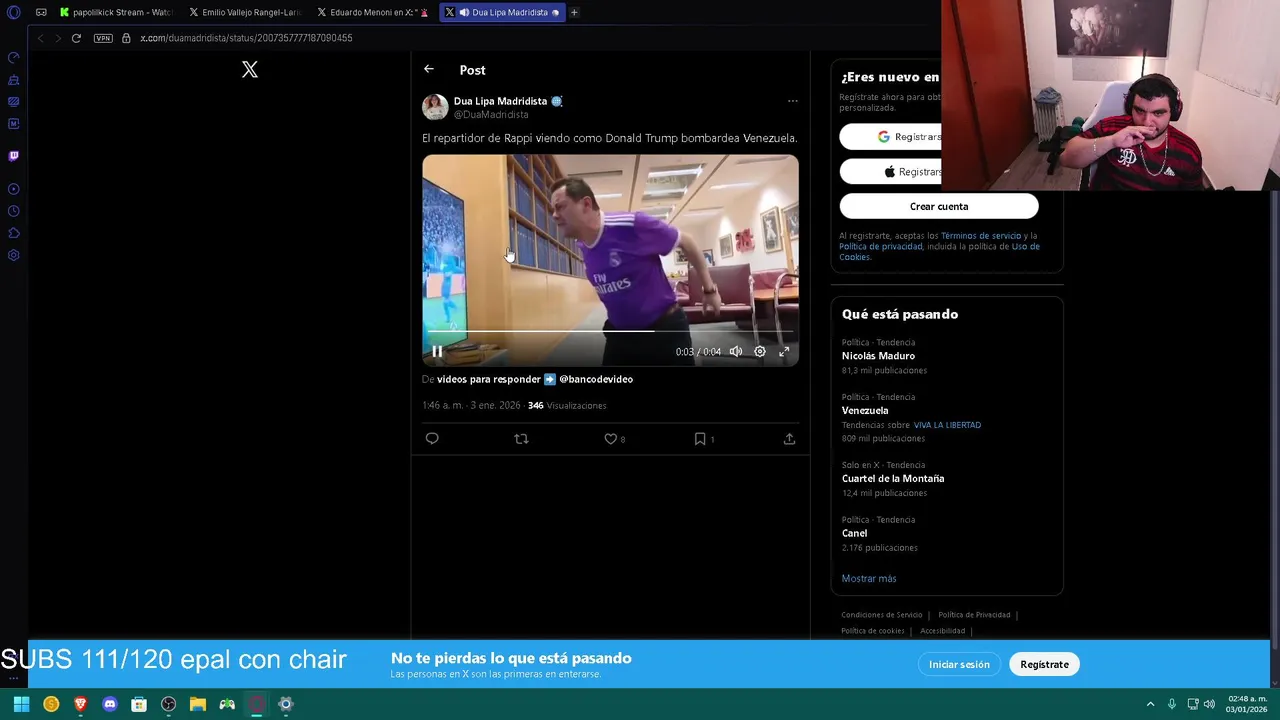The image size is (1280, 720).
Task: Reload the current page
Action: pyautogui.click(x=76, y=38)
